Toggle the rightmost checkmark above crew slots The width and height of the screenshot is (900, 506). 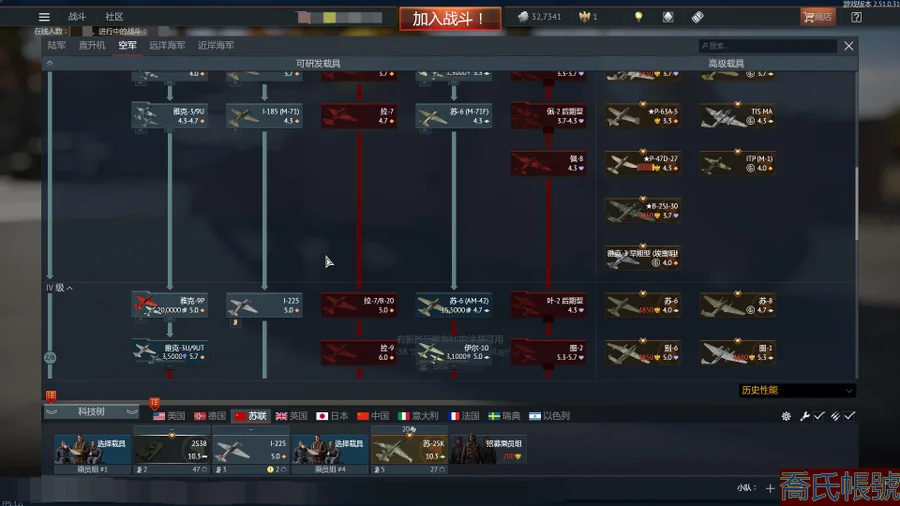(850, 416)
